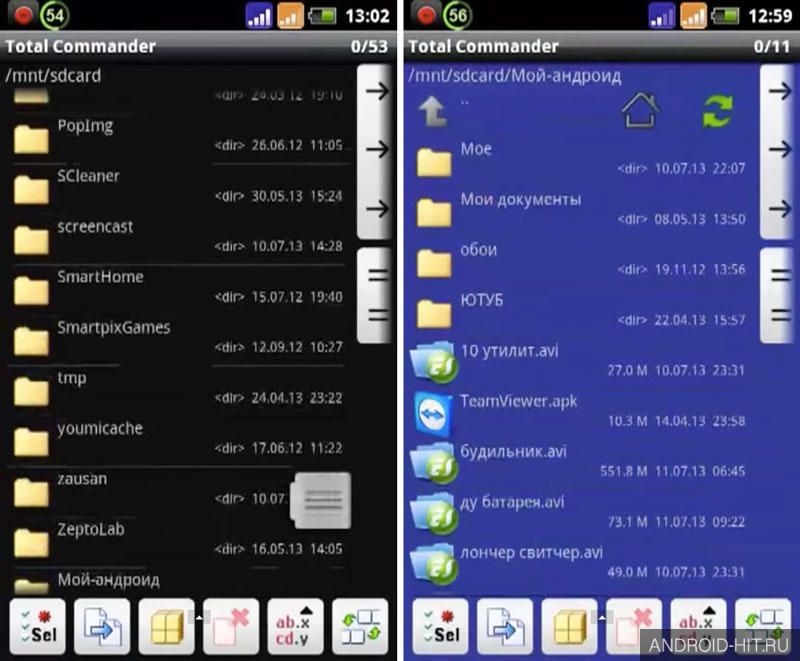Open the SmartHome folder
Viewport: 800px width, 661px height.
179,288
